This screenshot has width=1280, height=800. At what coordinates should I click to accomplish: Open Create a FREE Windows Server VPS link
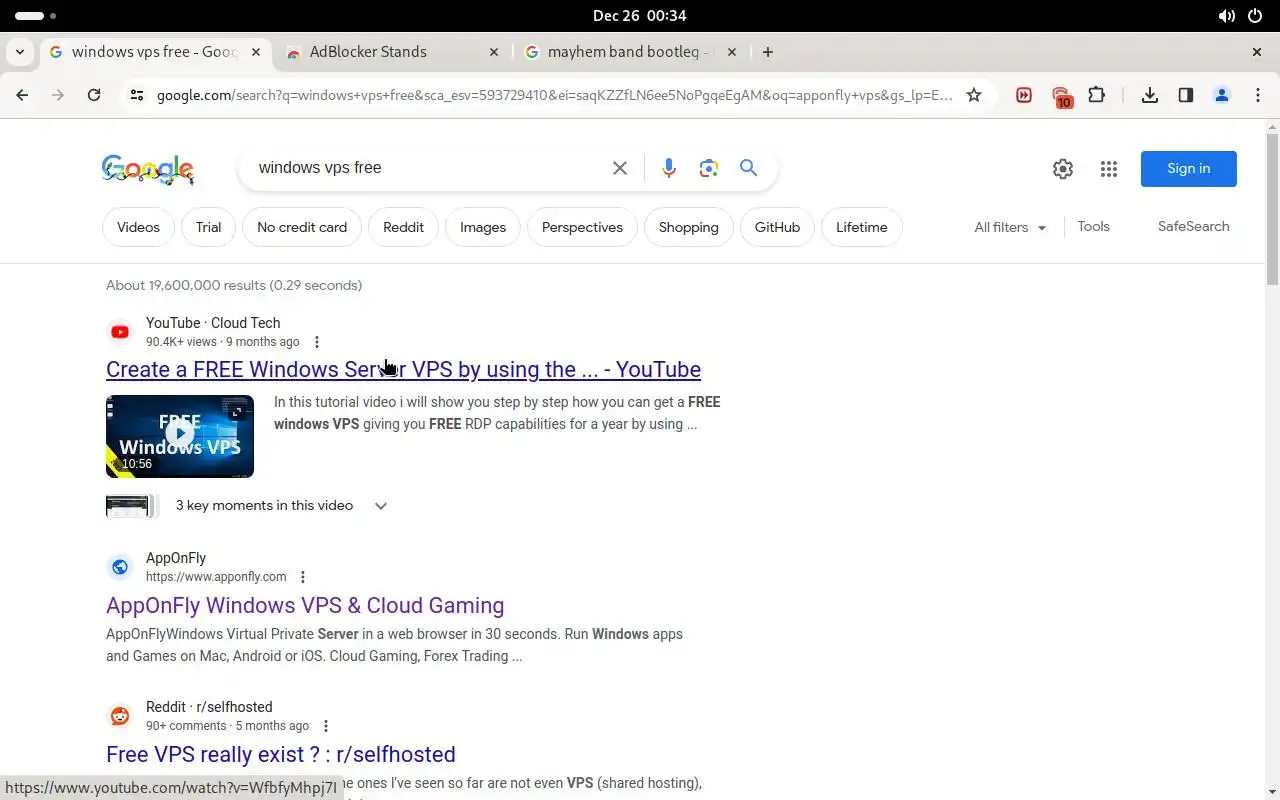[x=403, y=369]
